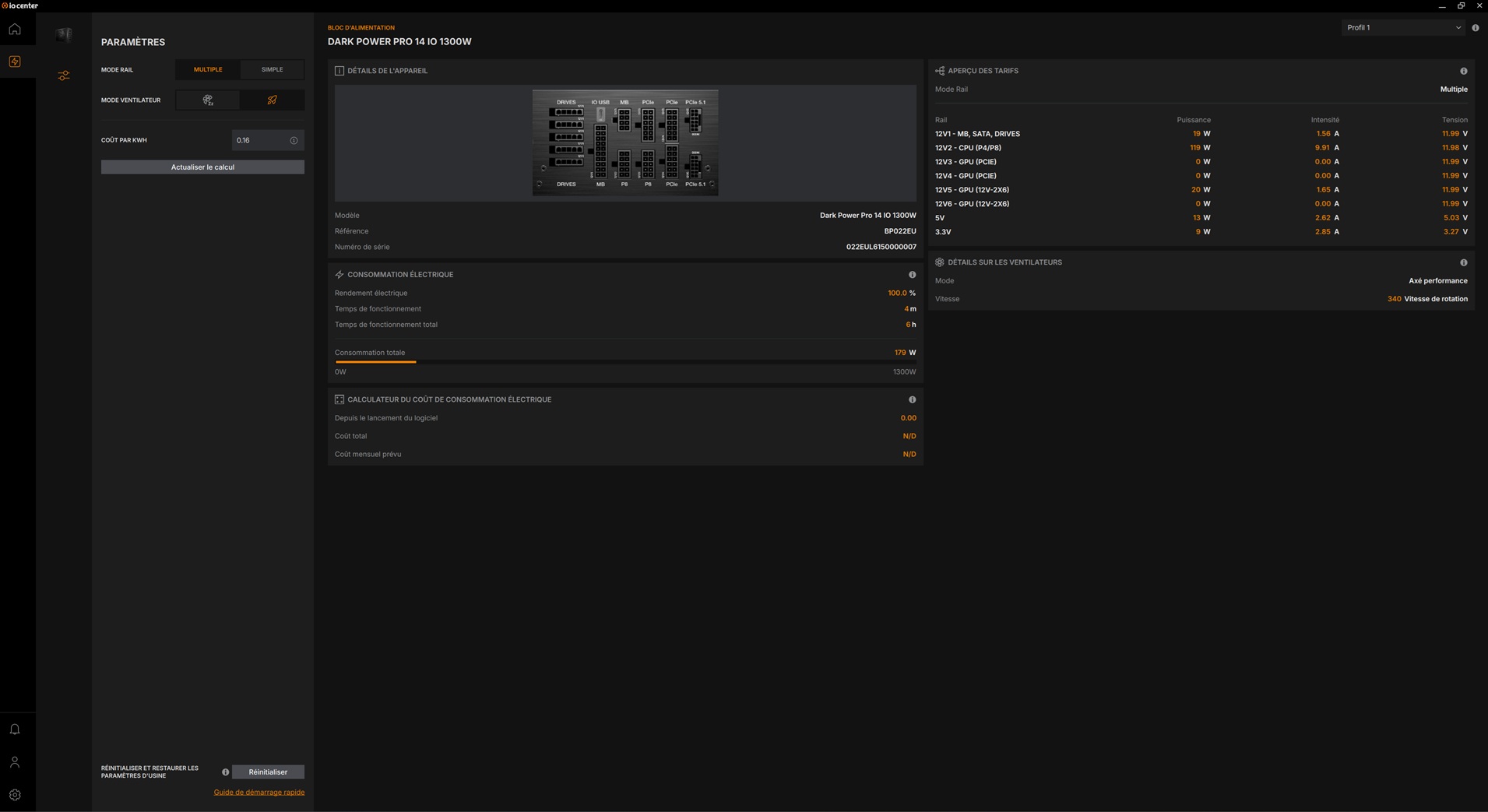Click Actualiser le calcul button

point(202,167)
